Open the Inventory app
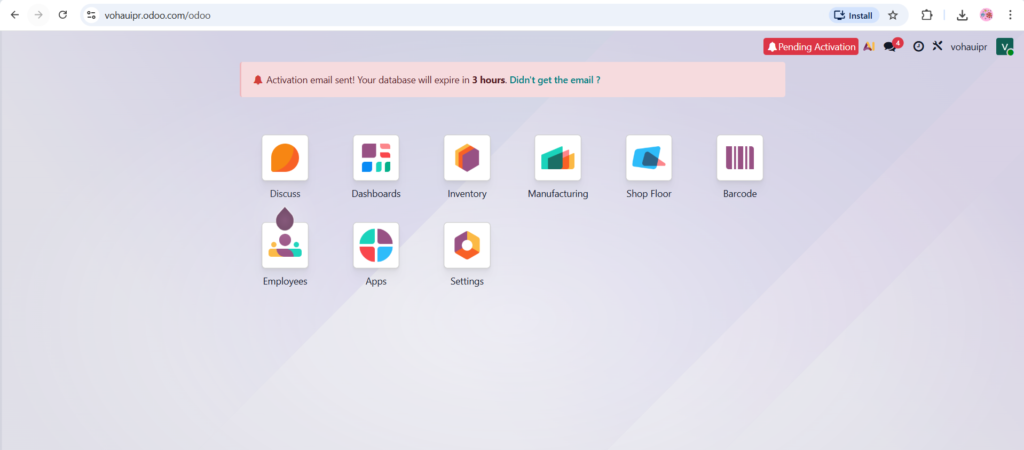The width and height of the screenshot is (1024, 450). [467, 158]
